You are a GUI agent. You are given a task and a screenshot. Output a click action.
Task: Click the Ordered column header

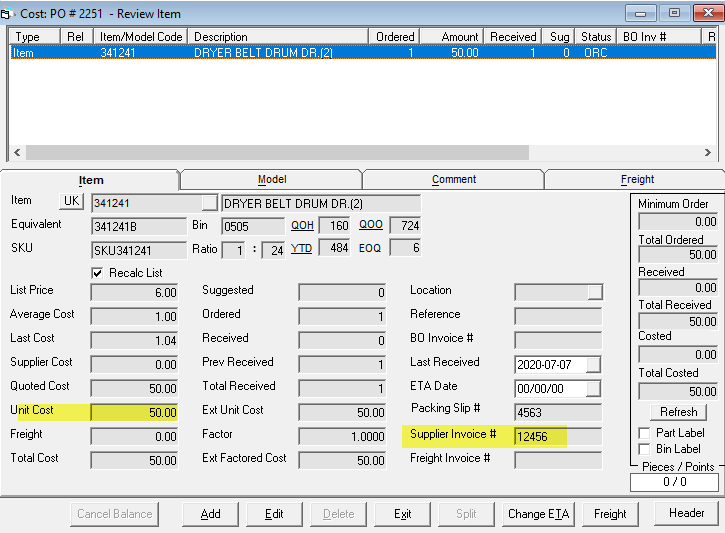click(x=394, y=37)
